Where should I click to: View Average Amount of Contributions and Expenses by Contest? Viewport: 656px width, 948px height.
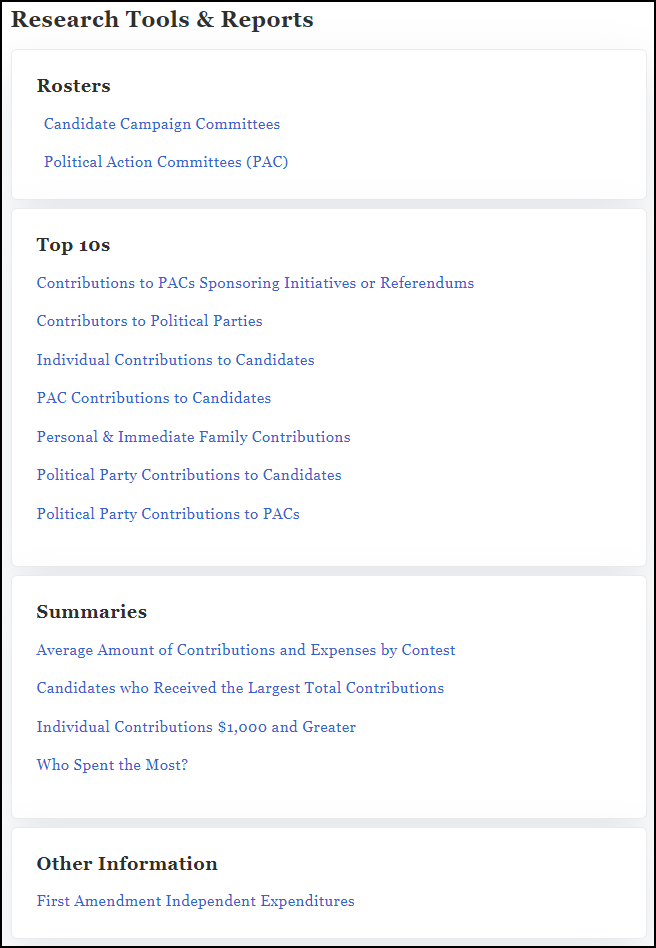246,650
